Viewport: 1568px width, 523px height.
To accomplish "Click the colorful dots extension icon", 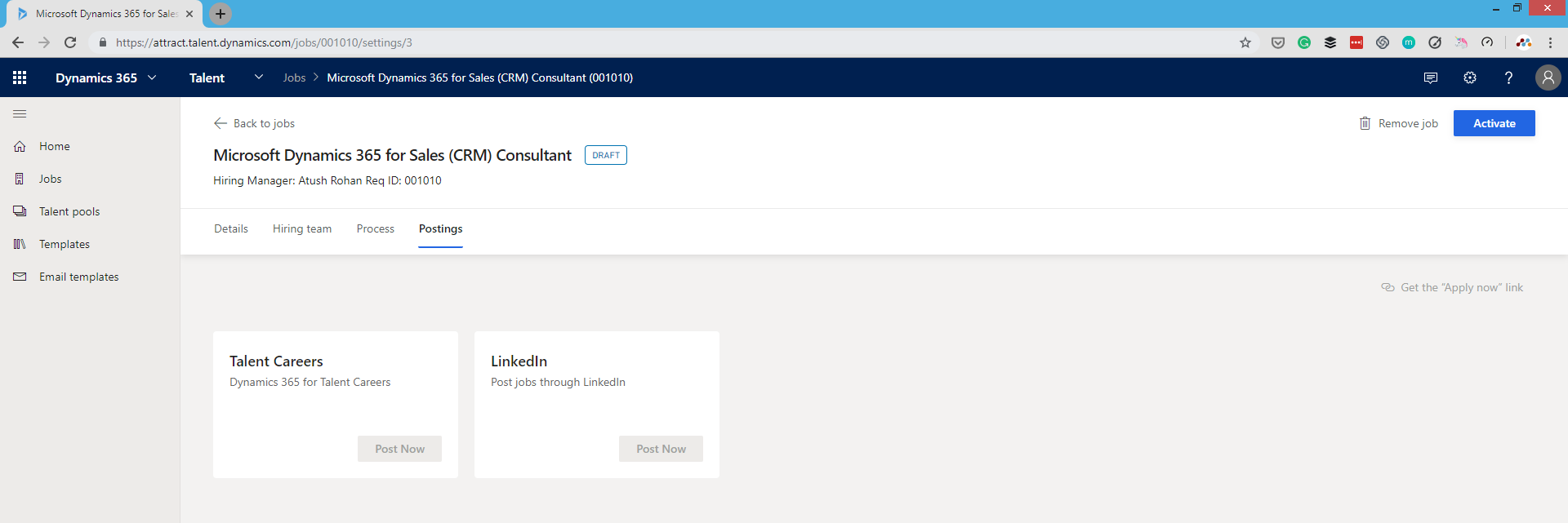I will (x=1524, y=42).
